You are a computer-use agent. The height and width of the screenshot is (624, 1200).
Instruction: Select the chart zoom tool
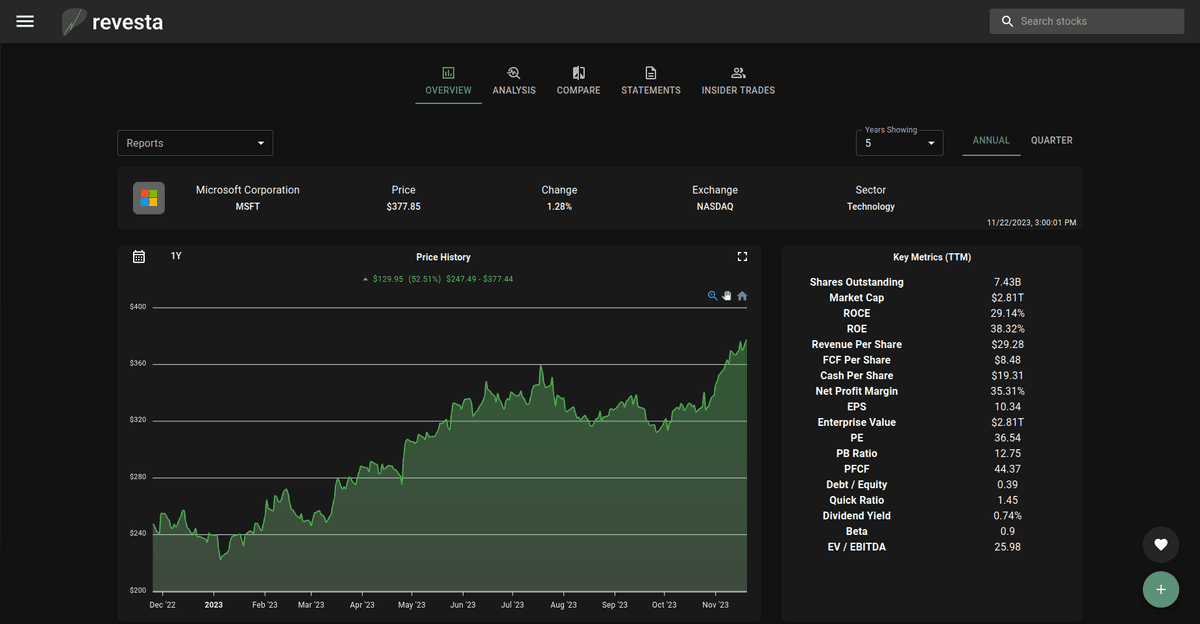713,296
